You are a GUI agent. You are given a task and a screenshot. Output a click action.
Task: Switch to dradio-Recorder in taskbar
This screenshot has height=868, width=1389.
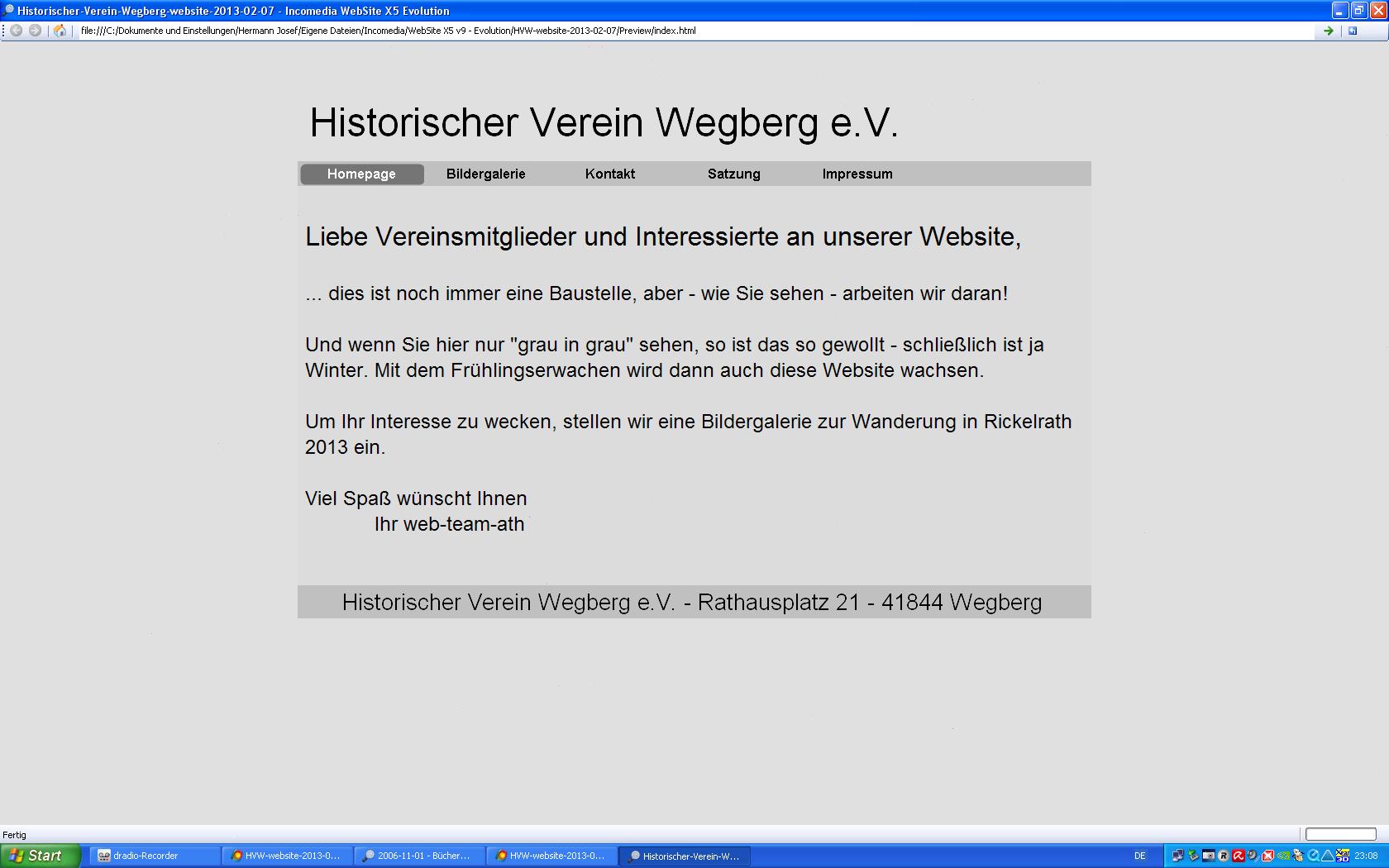pyautogui.click(x=154, y=856)
